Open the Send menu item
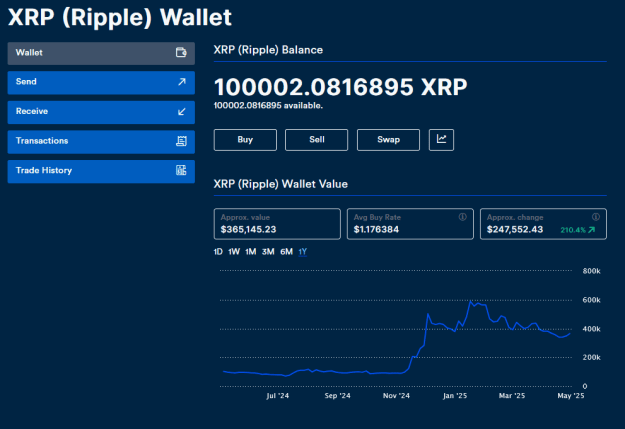 (101, 83)
